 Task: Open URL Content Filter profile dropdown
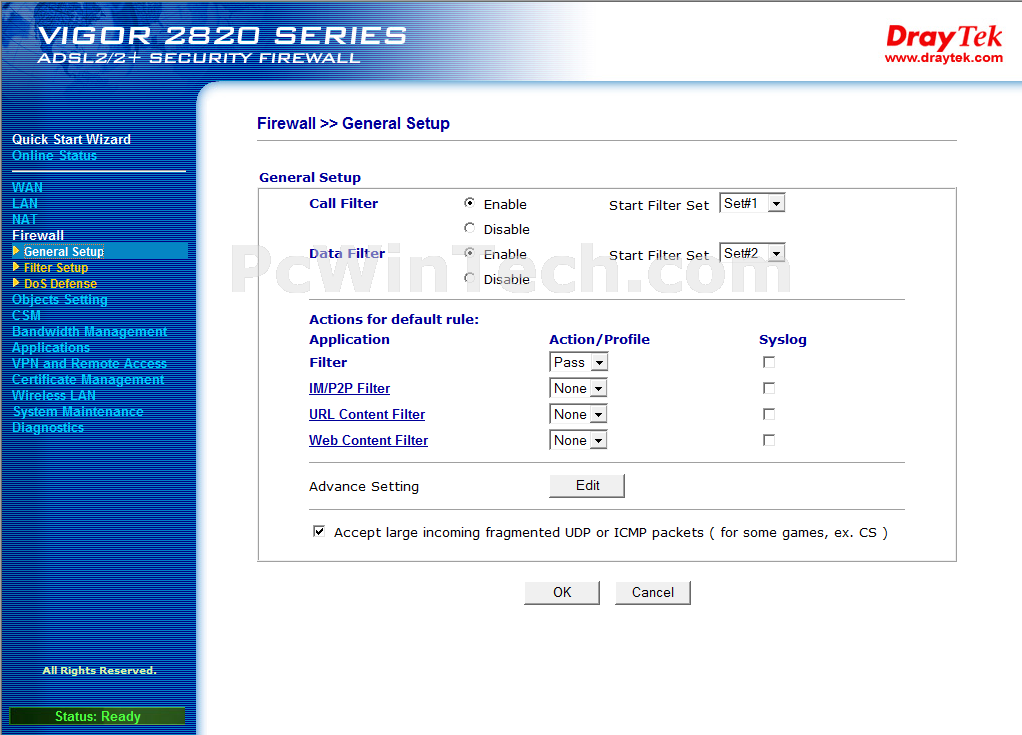[579, 414]
